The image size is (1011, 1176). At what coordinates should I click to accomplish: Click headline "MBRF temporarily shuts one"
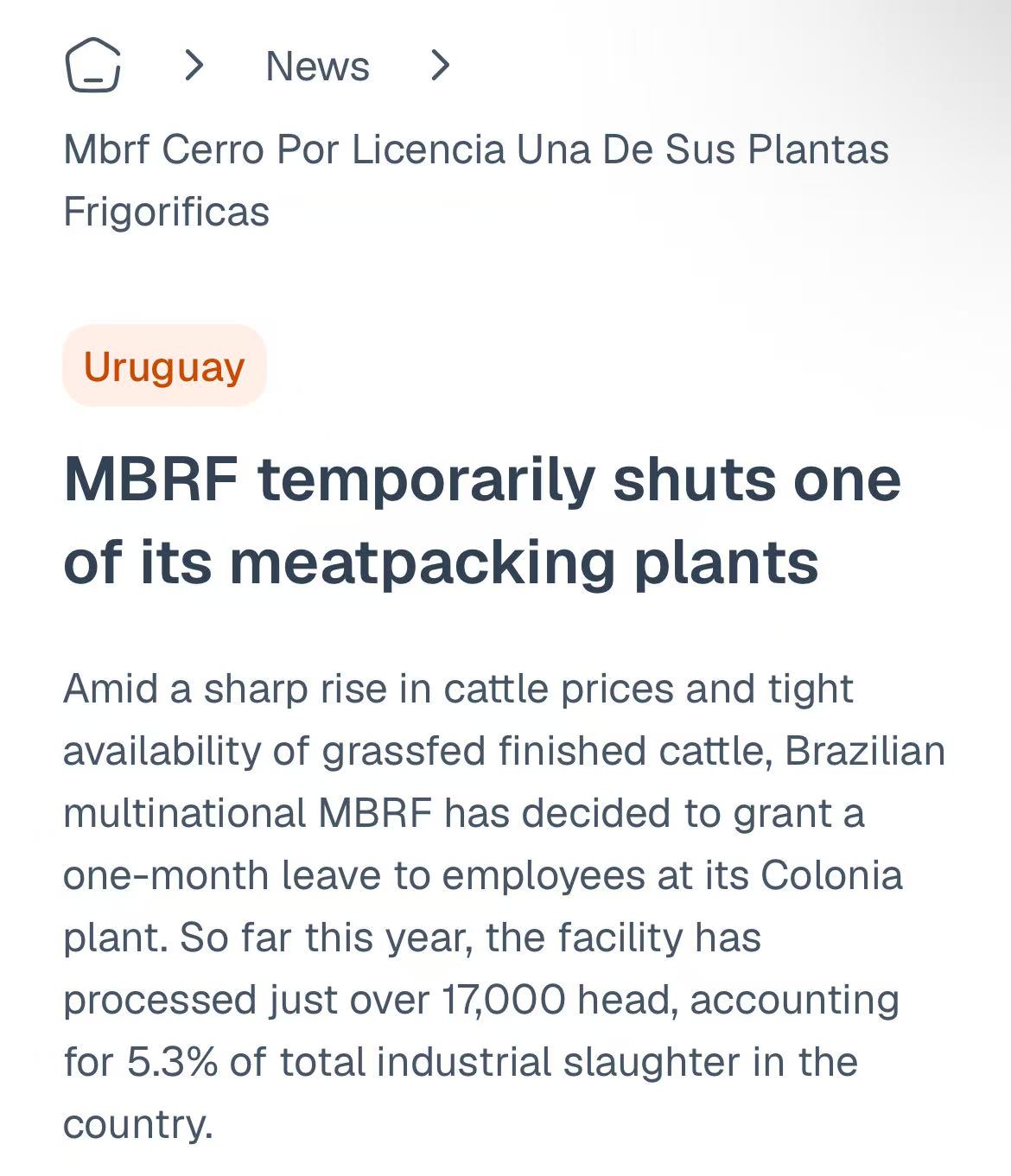pos(481,480)
